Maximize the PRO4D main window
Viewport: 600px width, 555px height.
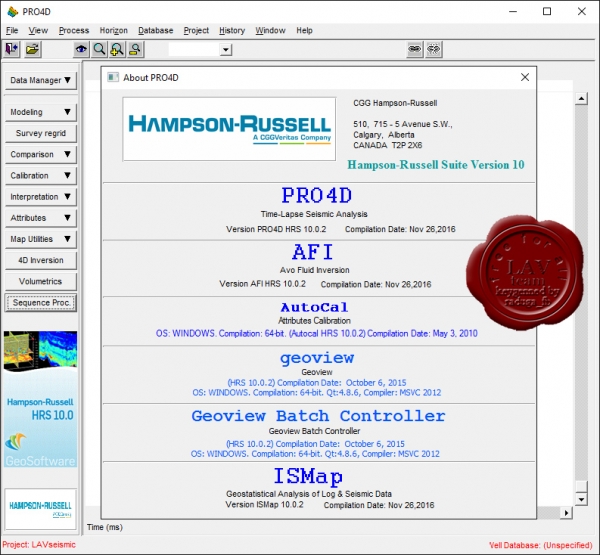pos(547,11)
